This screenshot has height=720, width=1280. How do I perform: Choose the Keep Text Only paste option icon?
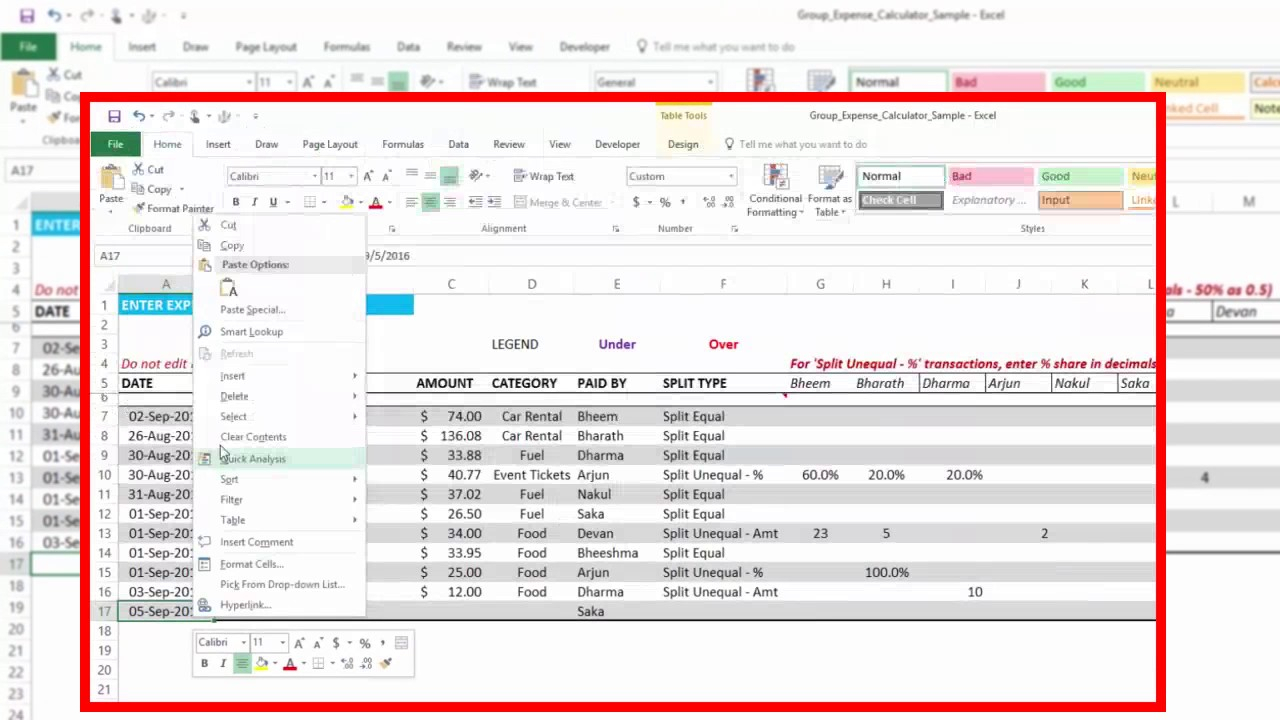click(231, 289)
